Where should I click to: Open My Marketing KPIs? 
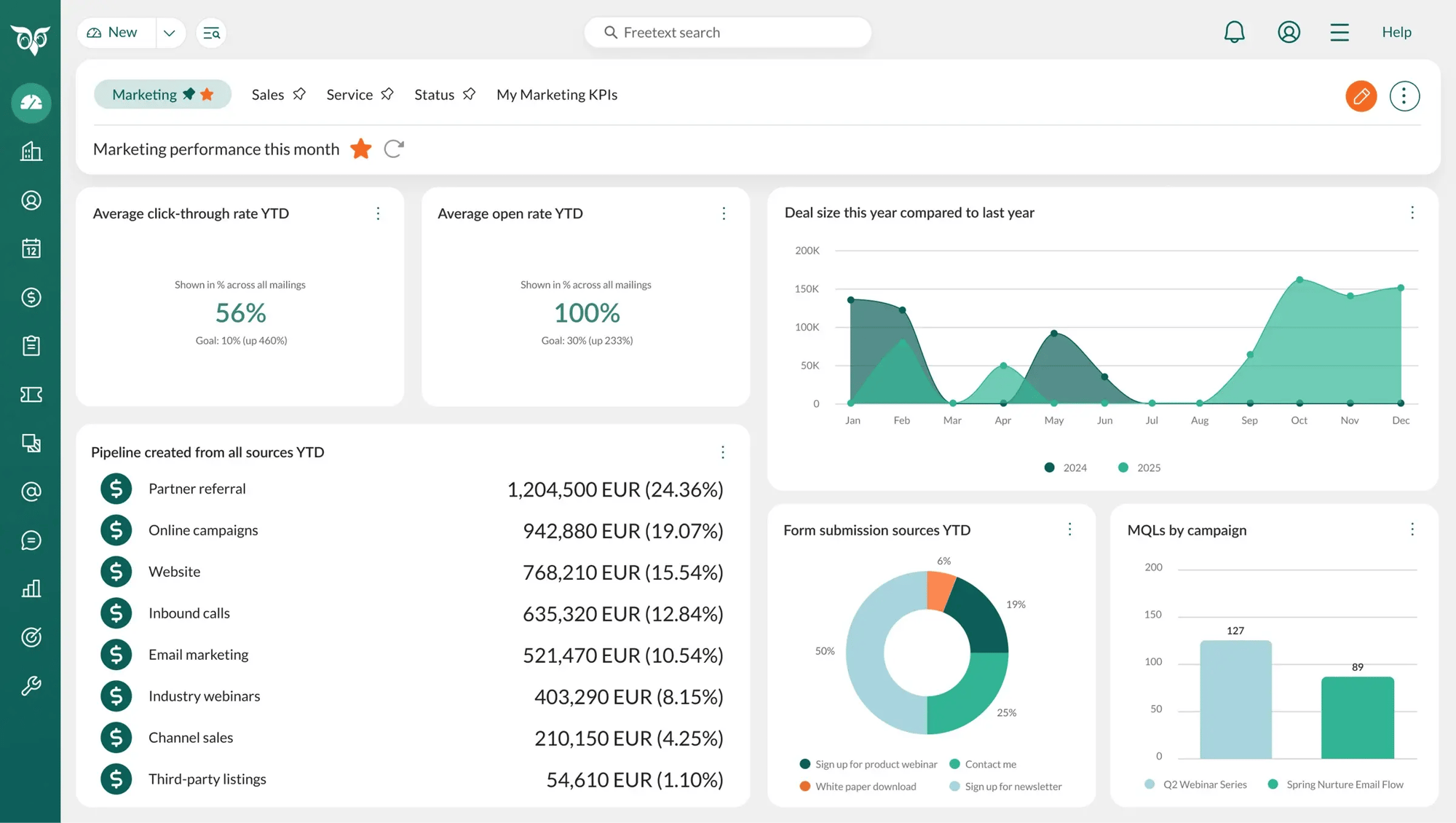coord(557,94)
